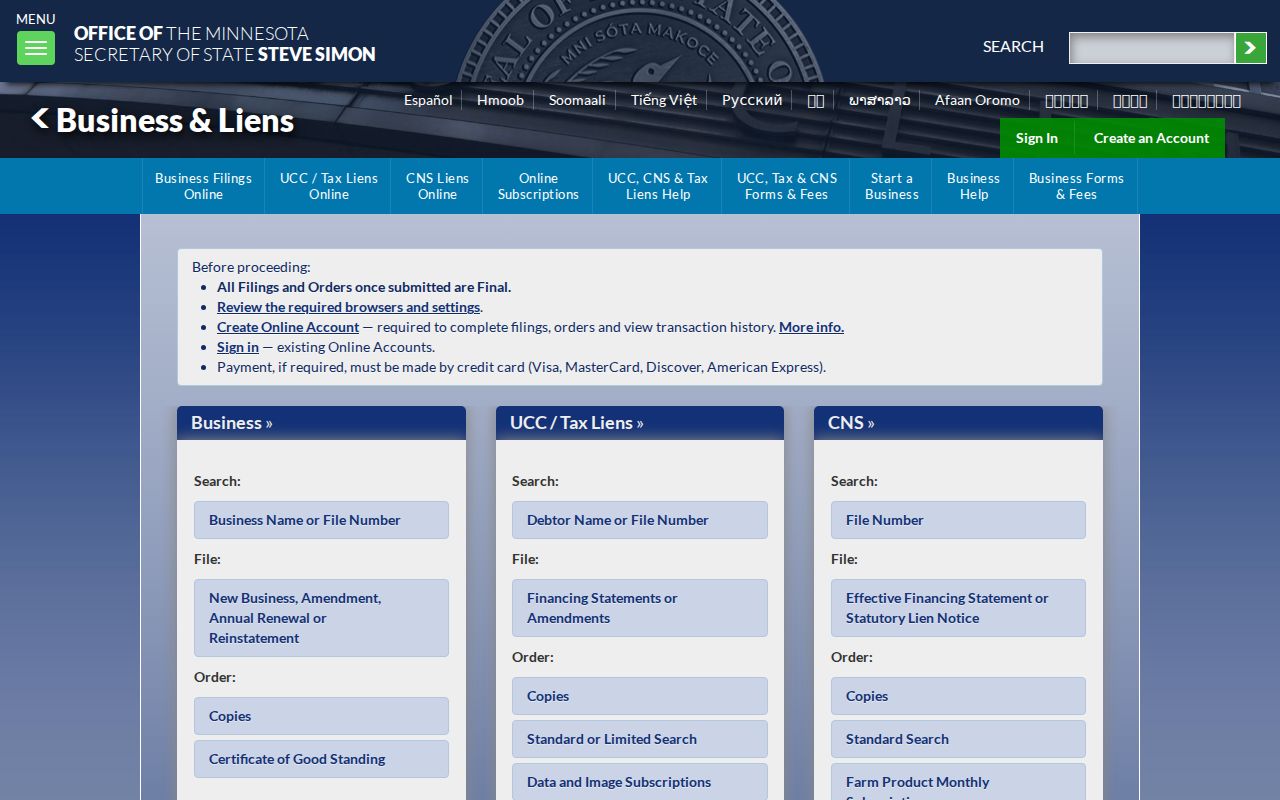Image resolution: width=1280 pixels, height=800 pixels.
Task: Switch language to Español
Action: tap(428, 100)
